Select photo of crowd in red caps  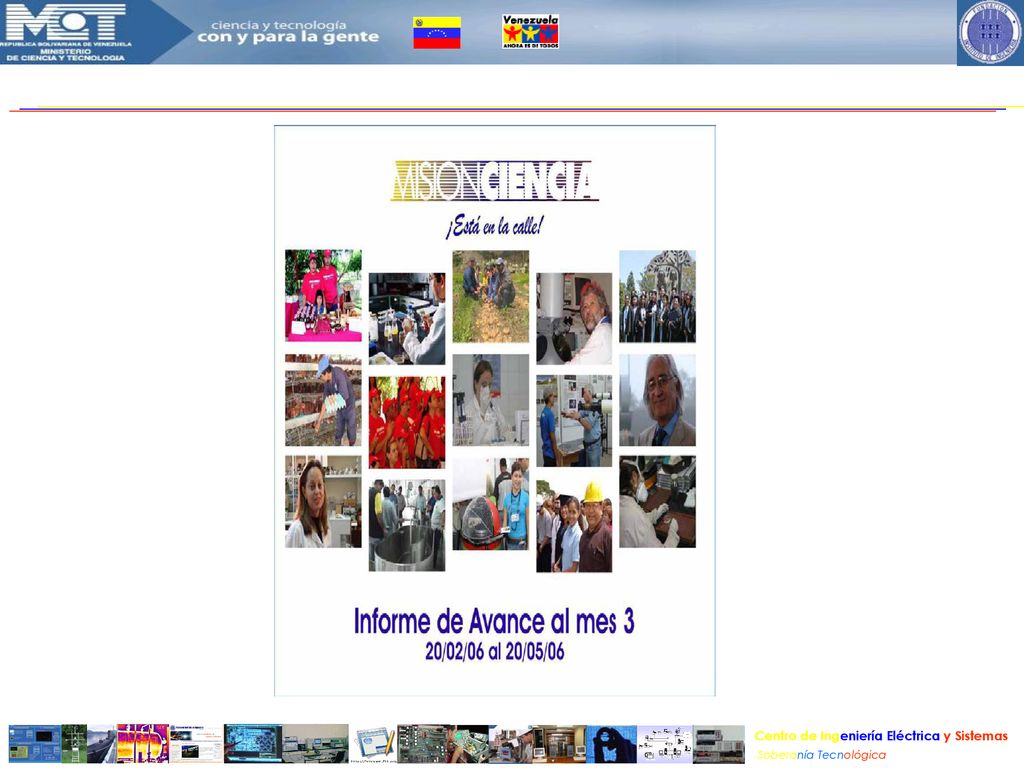pos(407,423)
